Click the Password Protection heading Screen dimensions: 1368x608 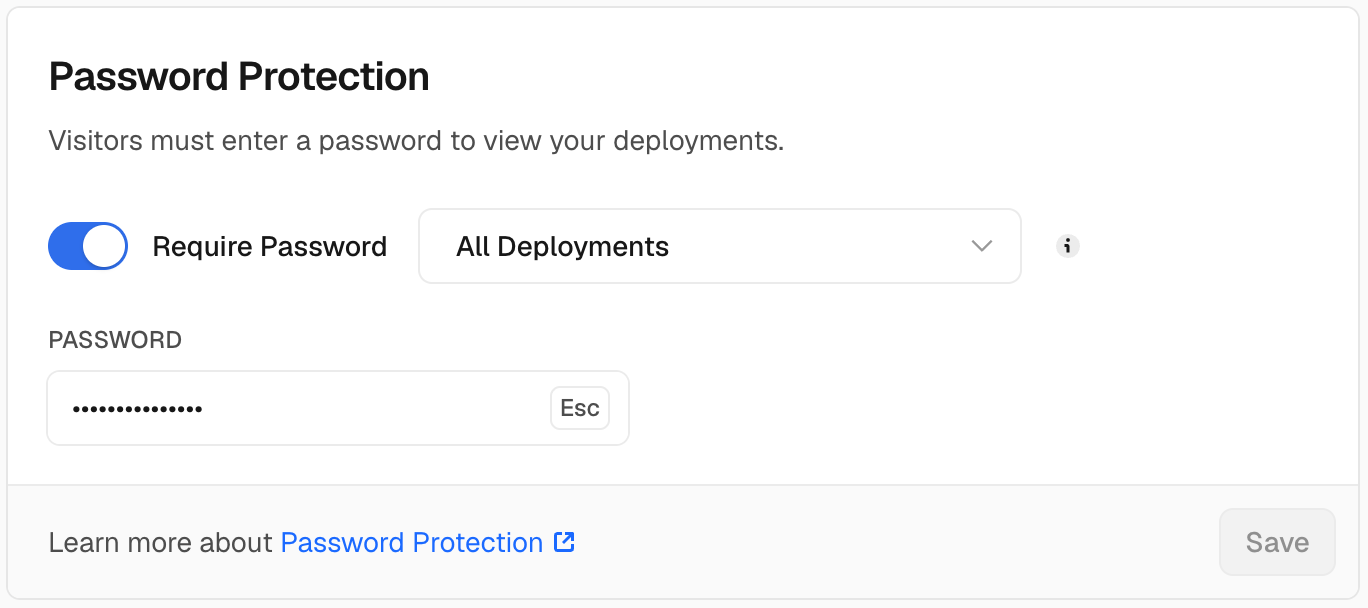tap(239, 77)
